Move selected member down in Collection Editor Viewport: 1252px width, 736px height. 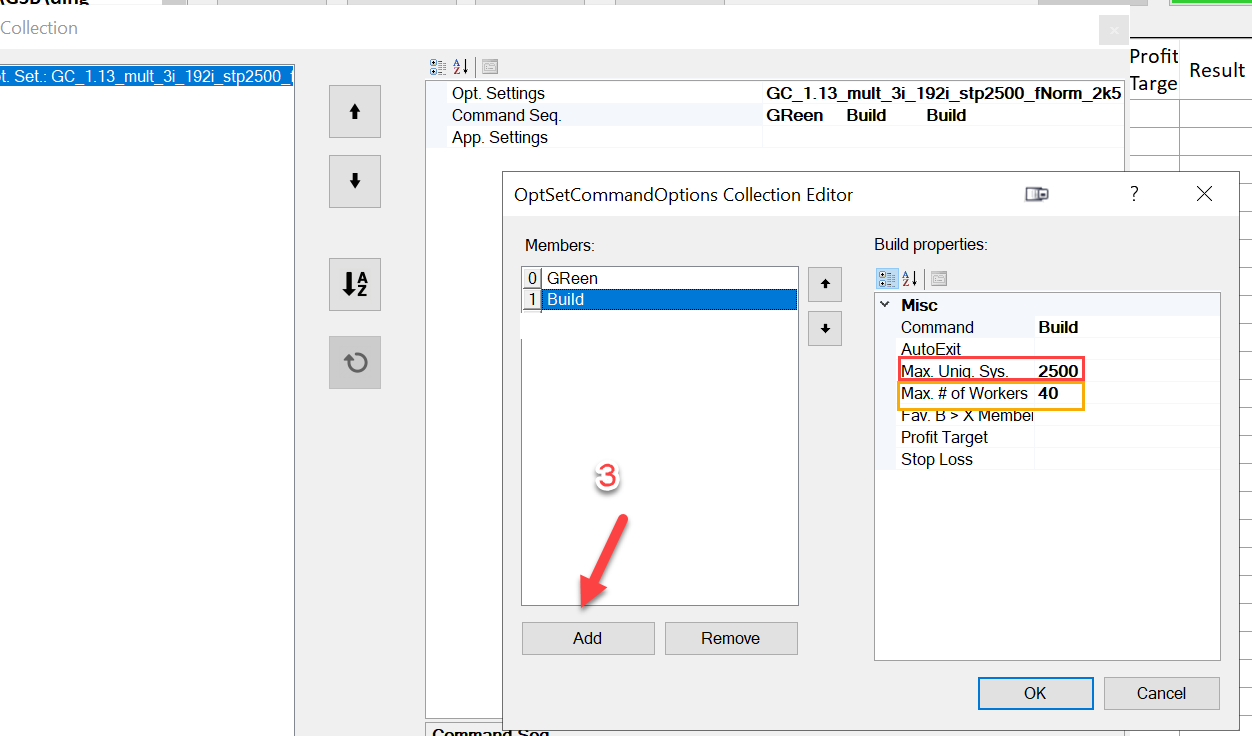click(x=824, y=328)
